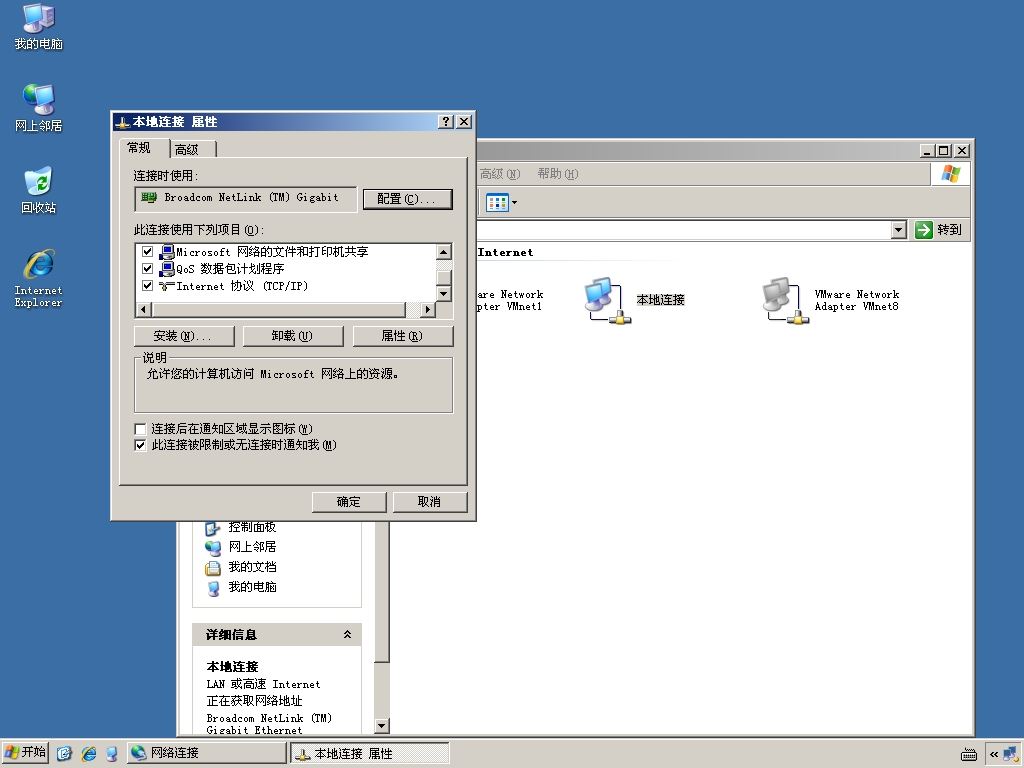Click the 属性(R) button
The image size is (1024, 768).
(x=402, y=336)
